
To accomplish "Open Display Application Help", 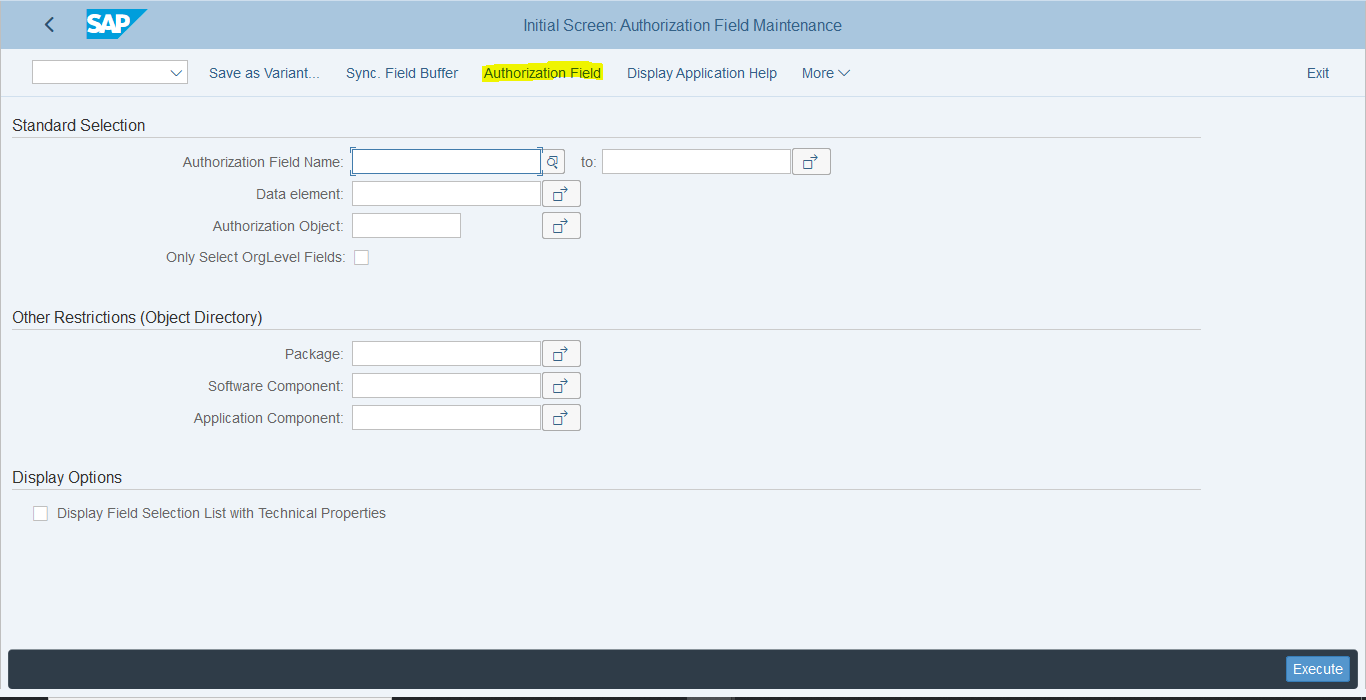I will pos(701,72).
